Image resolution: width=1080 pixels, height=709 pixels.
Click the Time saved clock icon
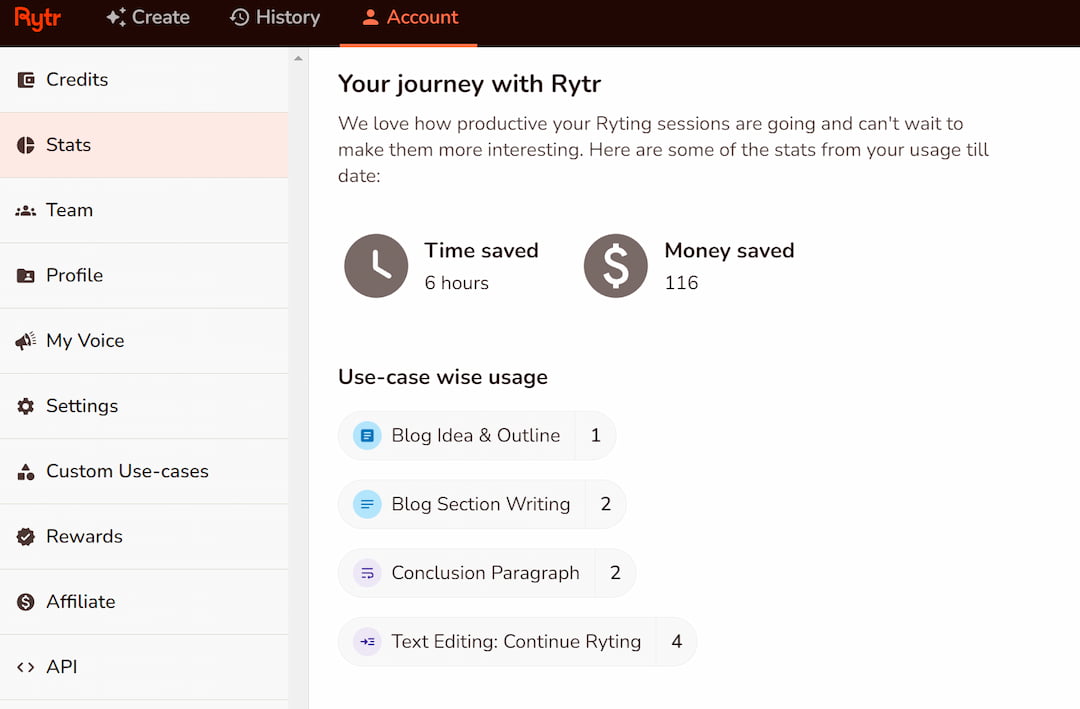pos(376,266)
